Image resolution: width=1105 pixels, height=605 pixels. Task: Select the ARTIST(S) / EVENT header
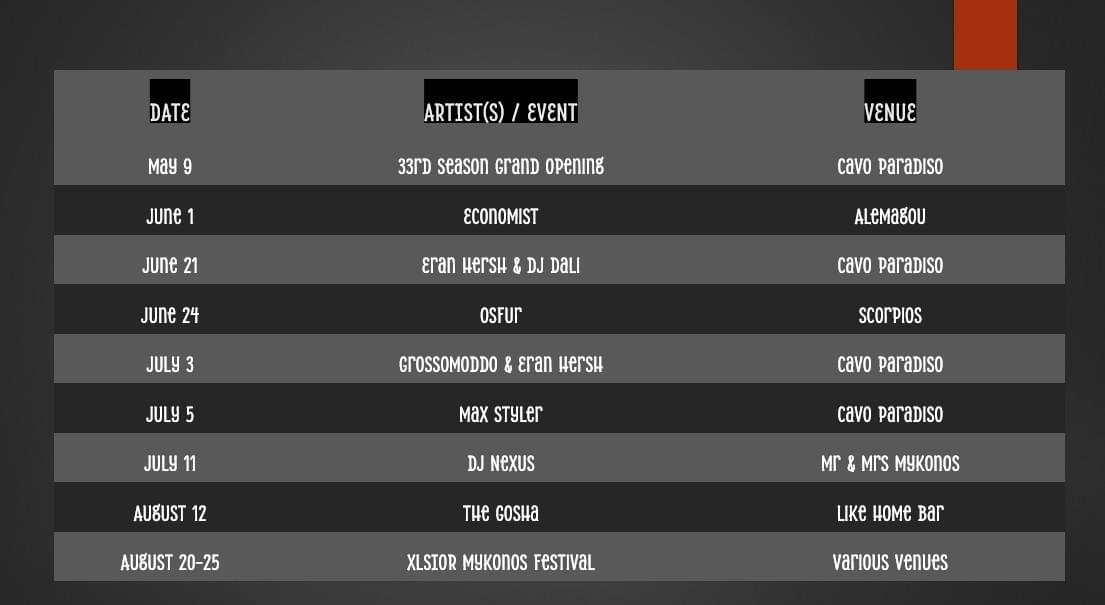click(500, 112)
